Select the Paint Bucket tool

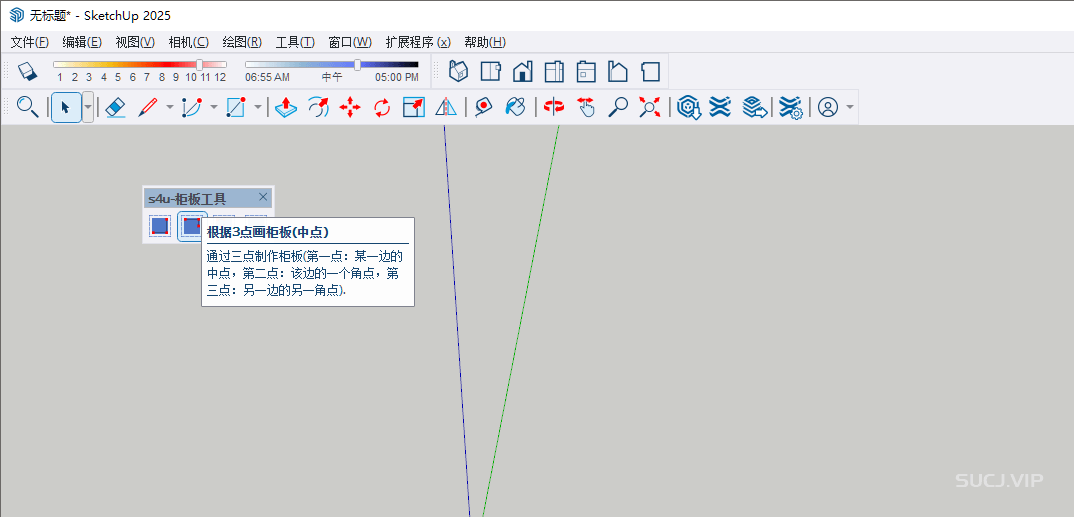[516, 107]
